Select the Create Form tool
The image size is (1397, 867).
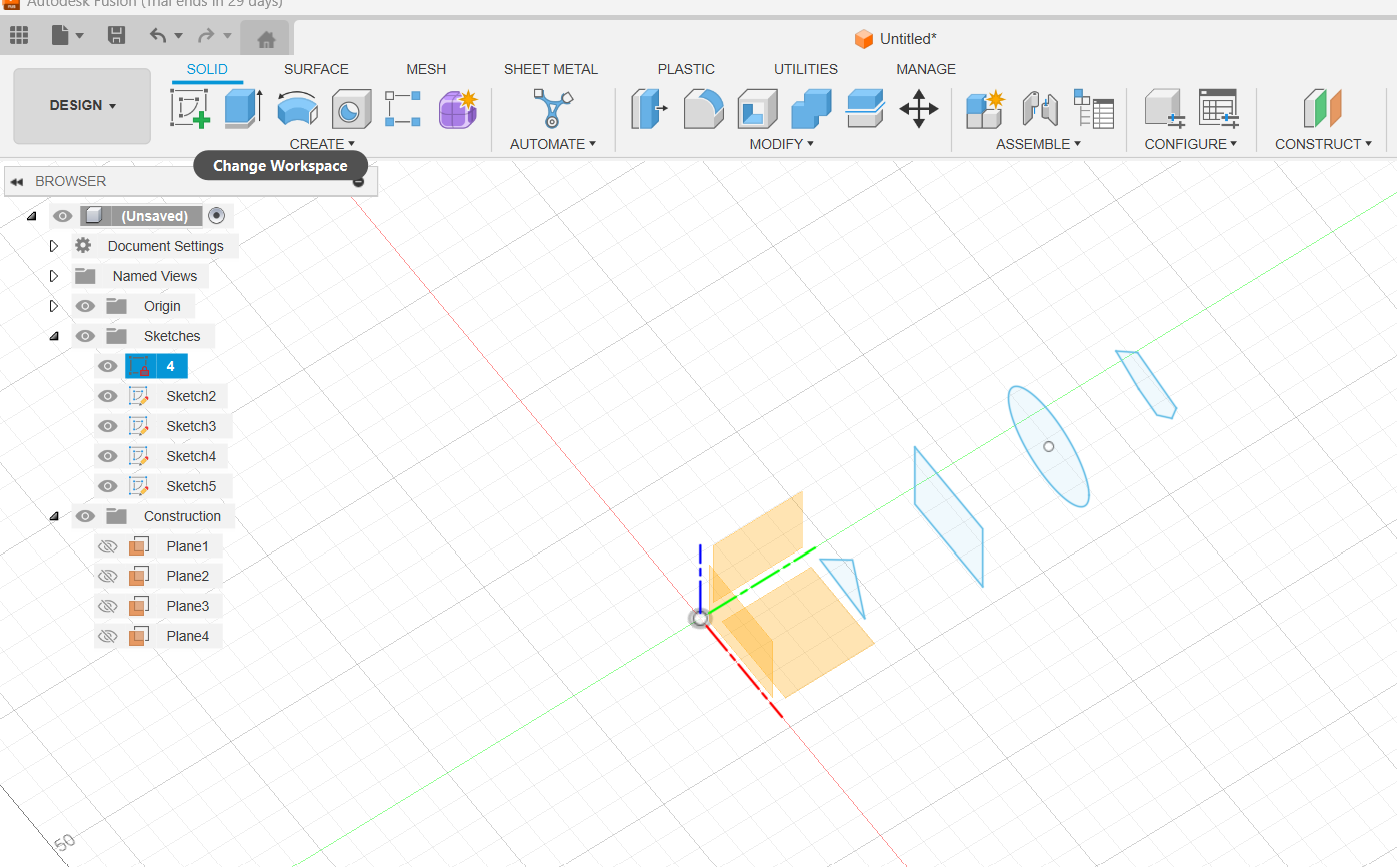[x=459, y=108]
